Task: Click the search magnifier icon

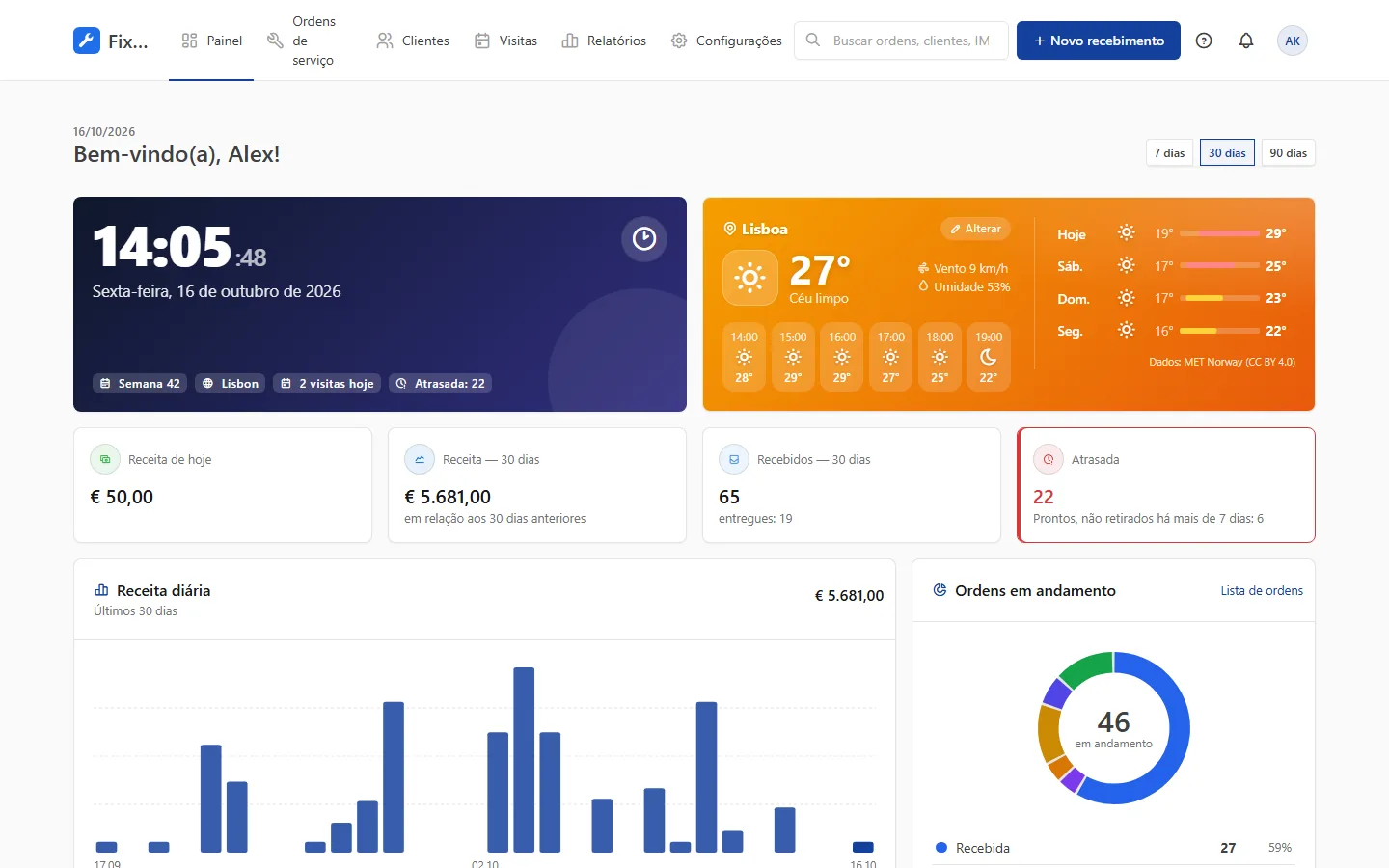Action: tap(813, 41)
